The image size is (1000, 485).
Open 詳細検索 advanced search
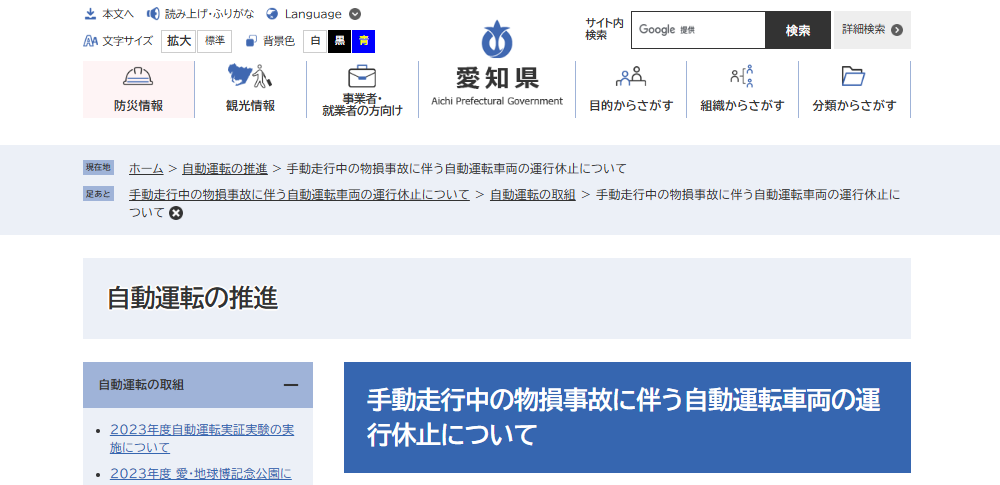tap(872, 30)
